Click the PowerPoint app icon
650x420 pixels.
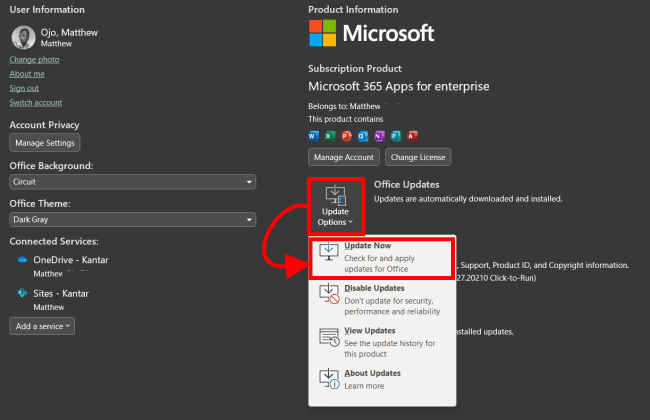[x=346, y=136]
